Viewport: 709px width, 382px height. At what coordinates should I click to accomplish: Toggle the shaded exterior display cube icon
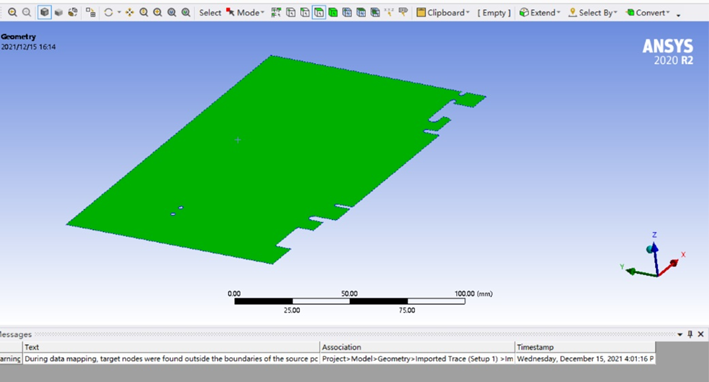point(44,12)
